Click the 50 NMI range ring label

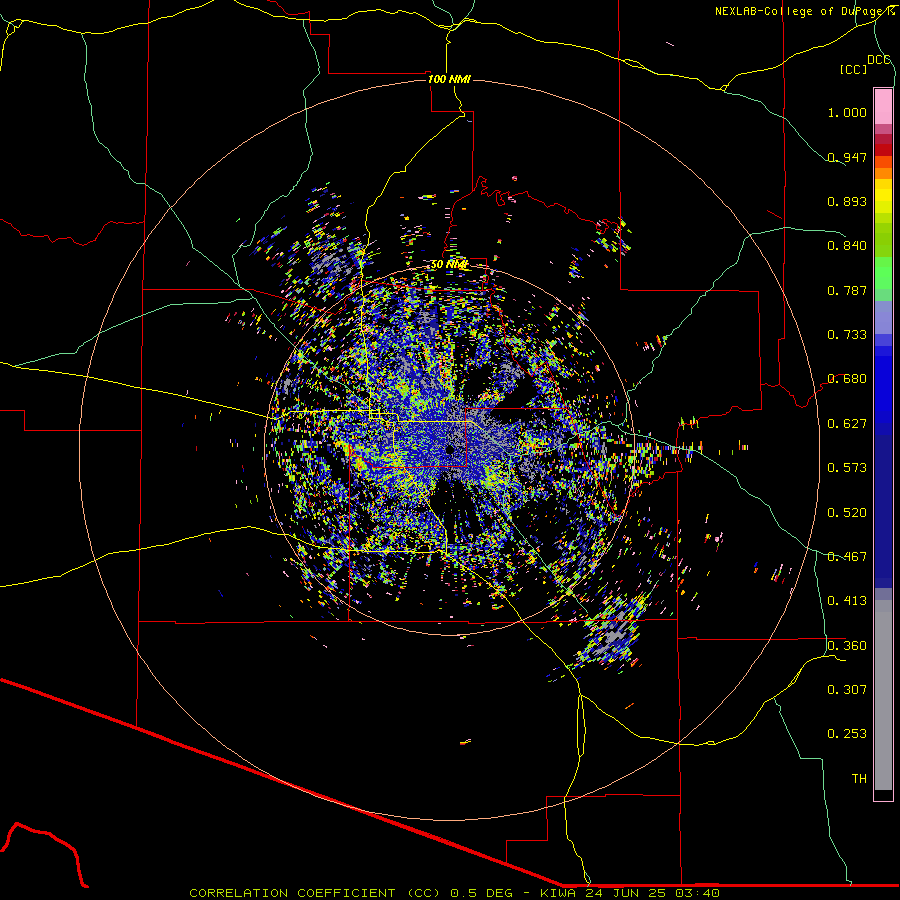[x=449, y=265]
